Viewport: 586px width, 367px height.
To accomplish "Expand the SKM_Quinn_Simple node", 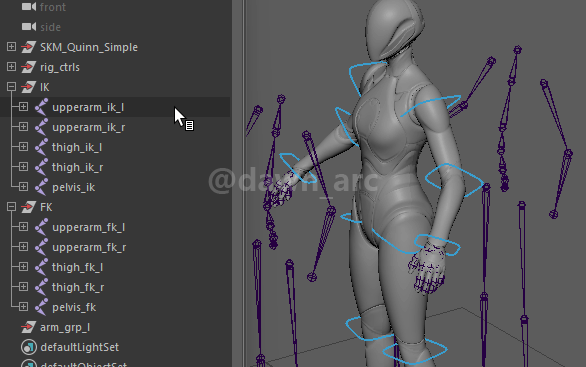I will click(11, 47).
